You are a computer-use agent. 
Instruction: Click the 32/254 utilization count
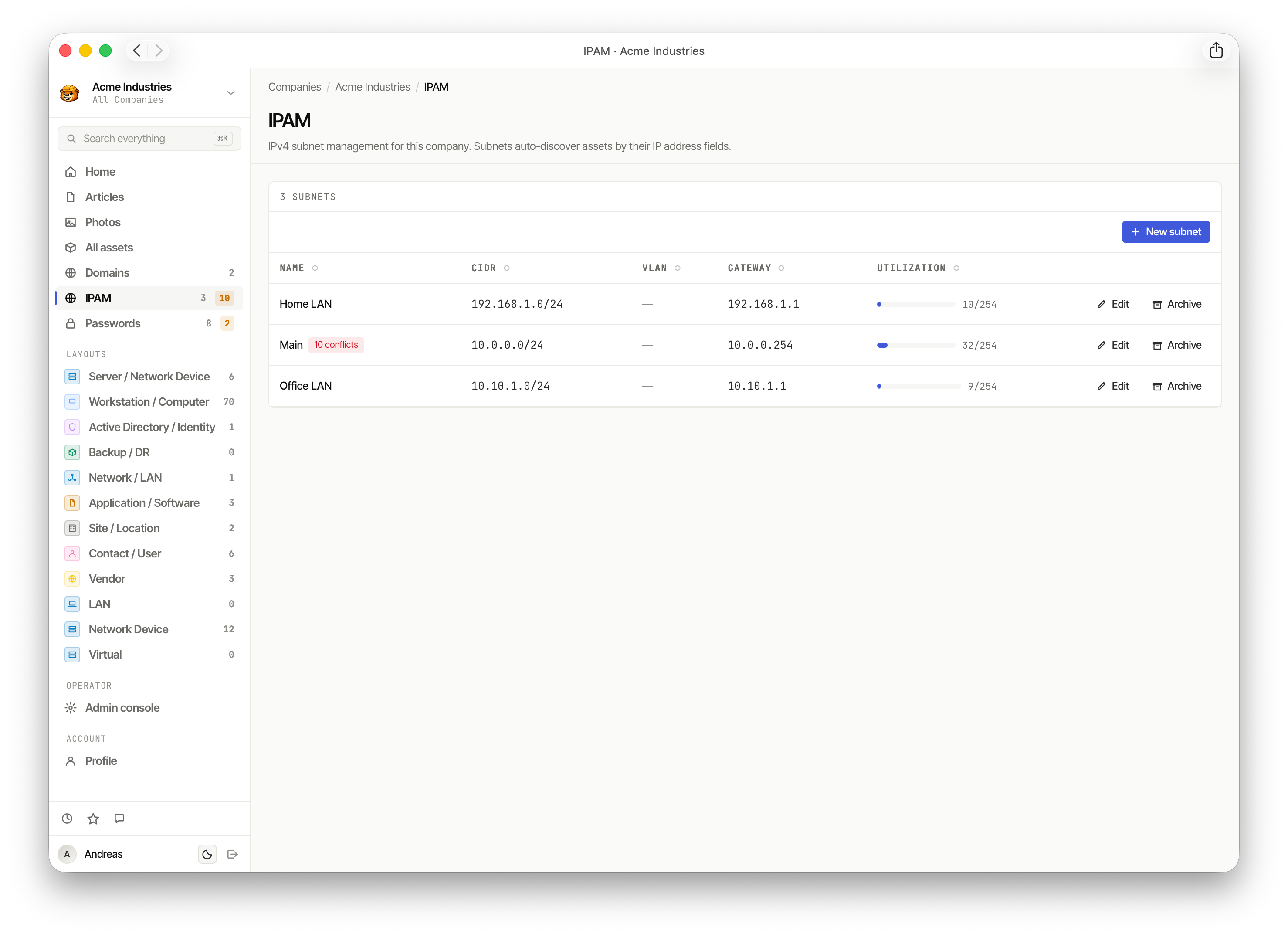coord(979,345)
